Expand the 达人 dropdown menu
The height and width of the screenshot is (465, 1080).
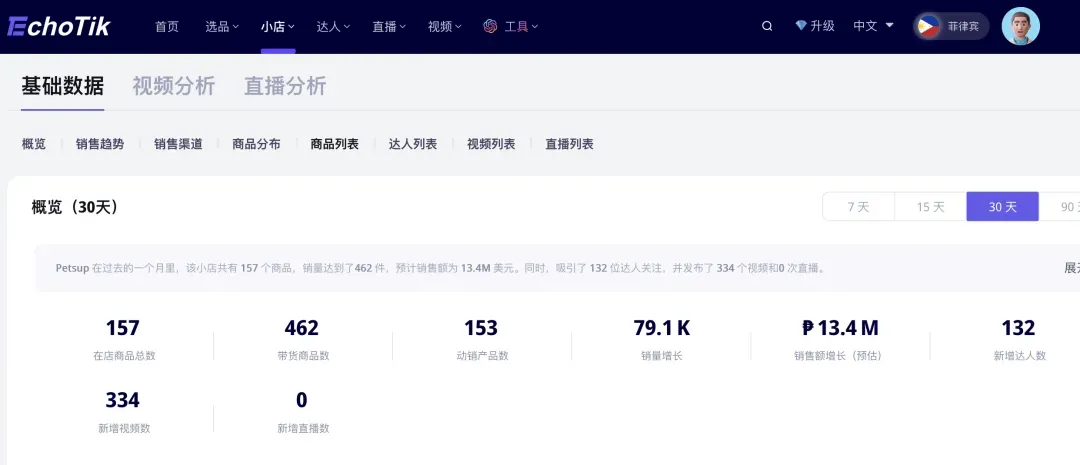[x=333, y=26]
